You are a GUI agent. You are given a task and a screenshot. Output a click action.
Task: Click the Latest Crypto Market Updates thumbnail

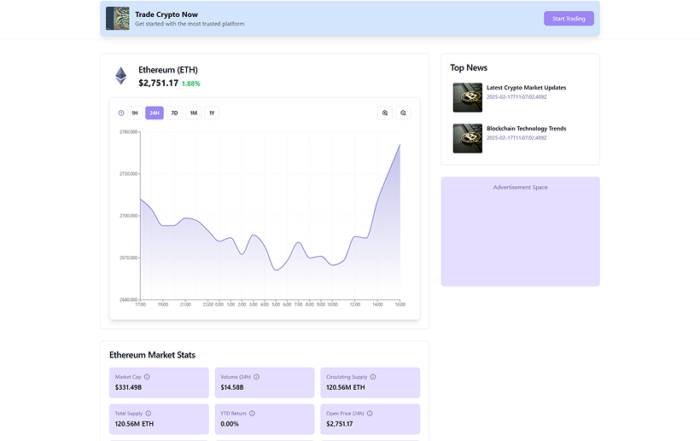[467, 97]
